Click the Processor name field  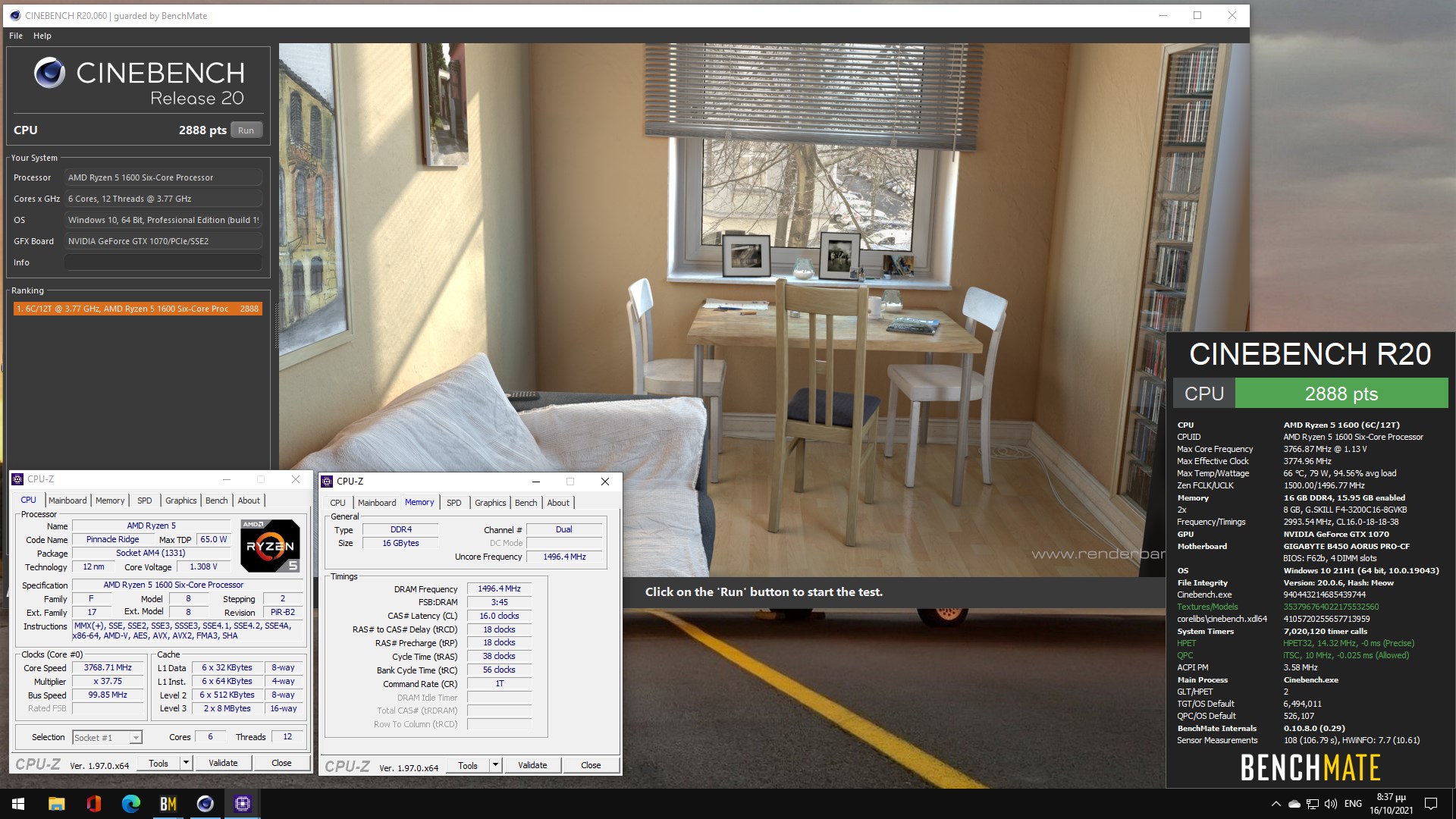[163, 177]
